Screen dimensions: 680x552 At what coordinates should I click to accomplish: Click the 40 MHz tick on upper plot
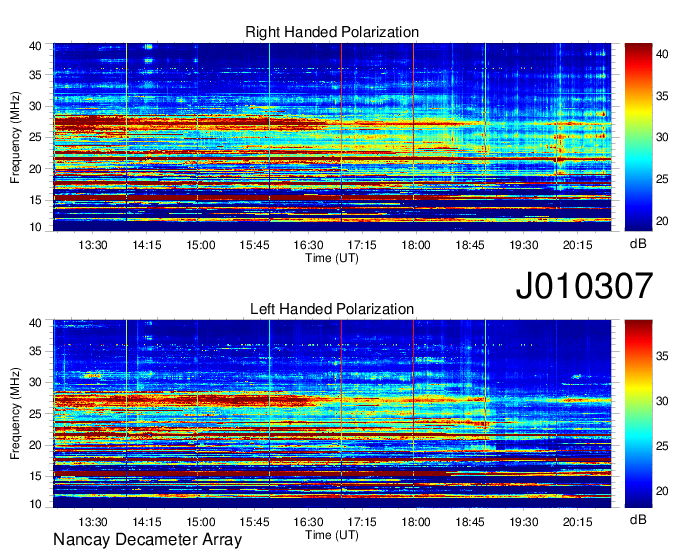click(x=35, y=46)
